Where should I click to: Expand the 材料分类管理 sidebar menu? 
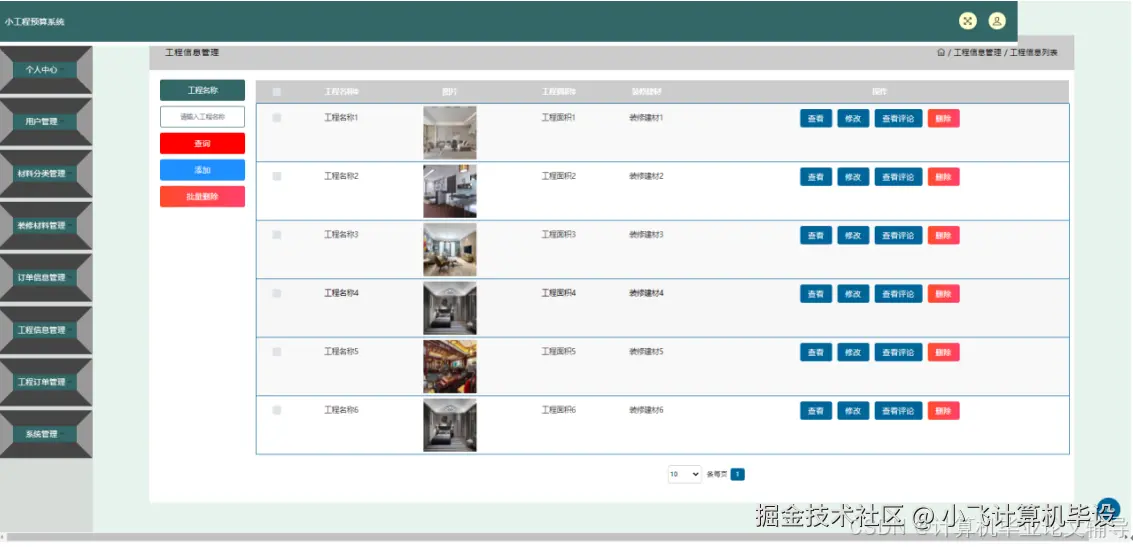coord(46,173)
